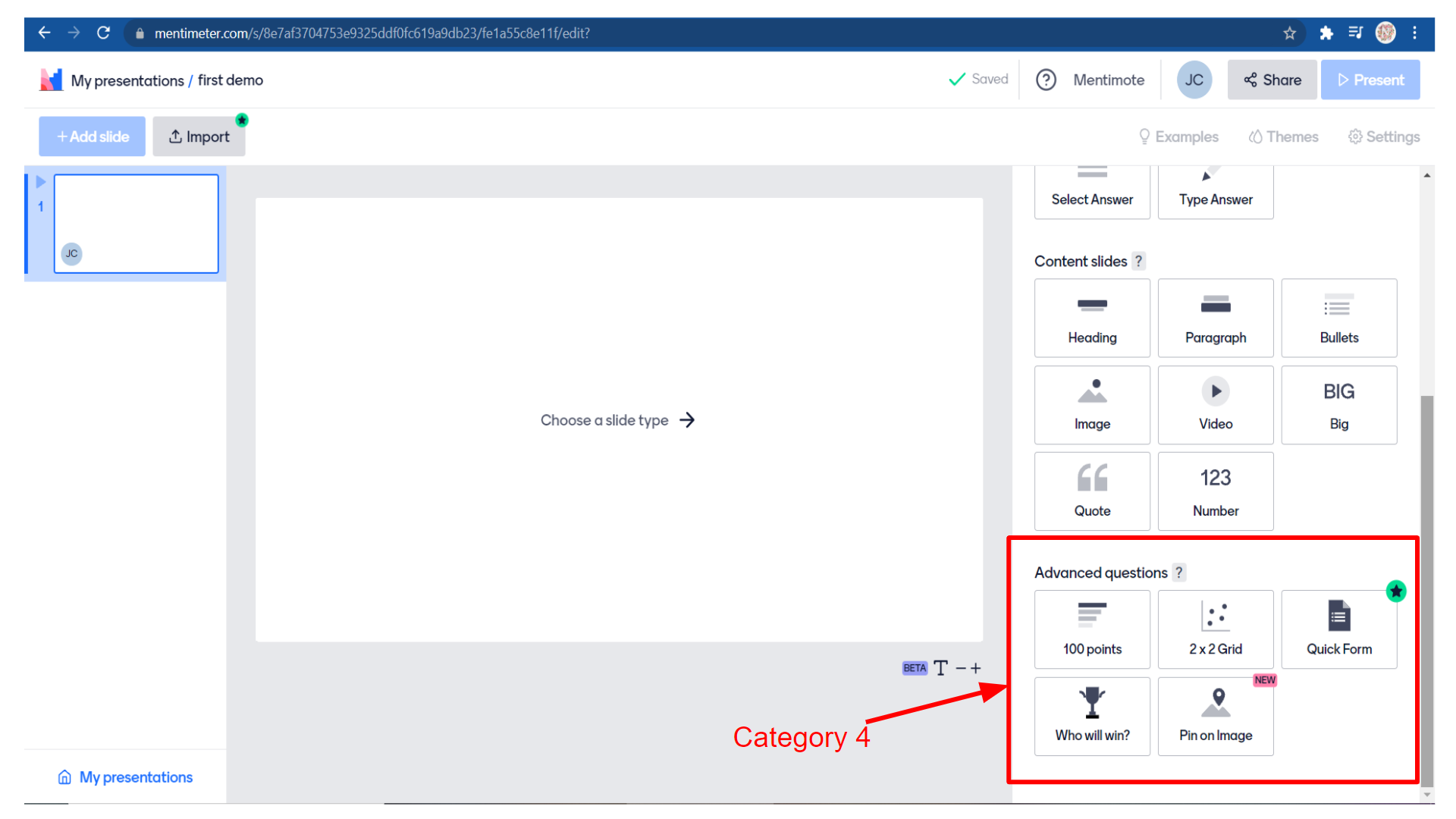1456x819 pixels.
Task: Select the Who will win? question type
Action: point(1092,716)
